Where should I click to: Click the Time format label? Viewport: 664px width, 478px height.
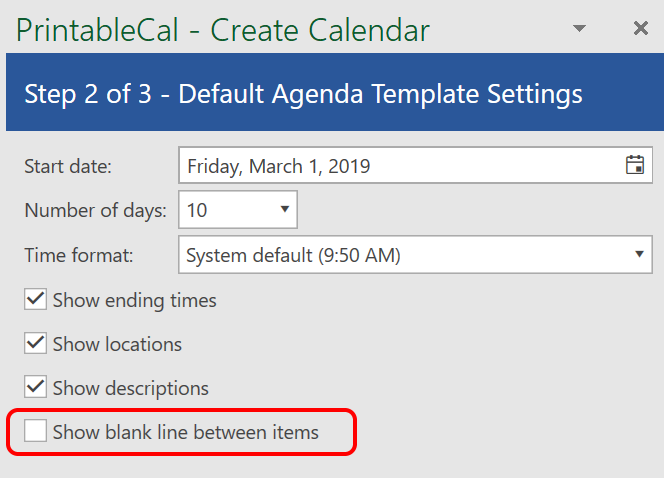pyautogui.click(x=78, y=255)
